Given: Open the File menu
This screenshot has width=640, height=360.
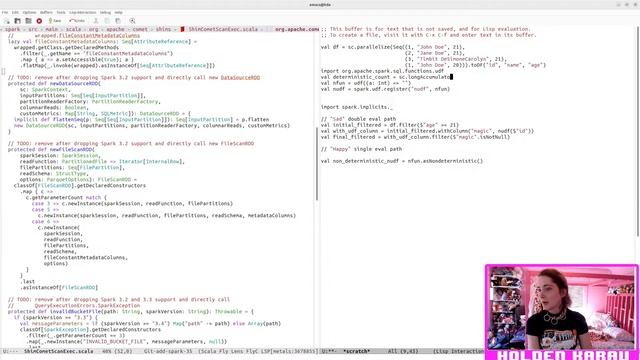Looking at the screenshot, I should (x=5, y=13).
